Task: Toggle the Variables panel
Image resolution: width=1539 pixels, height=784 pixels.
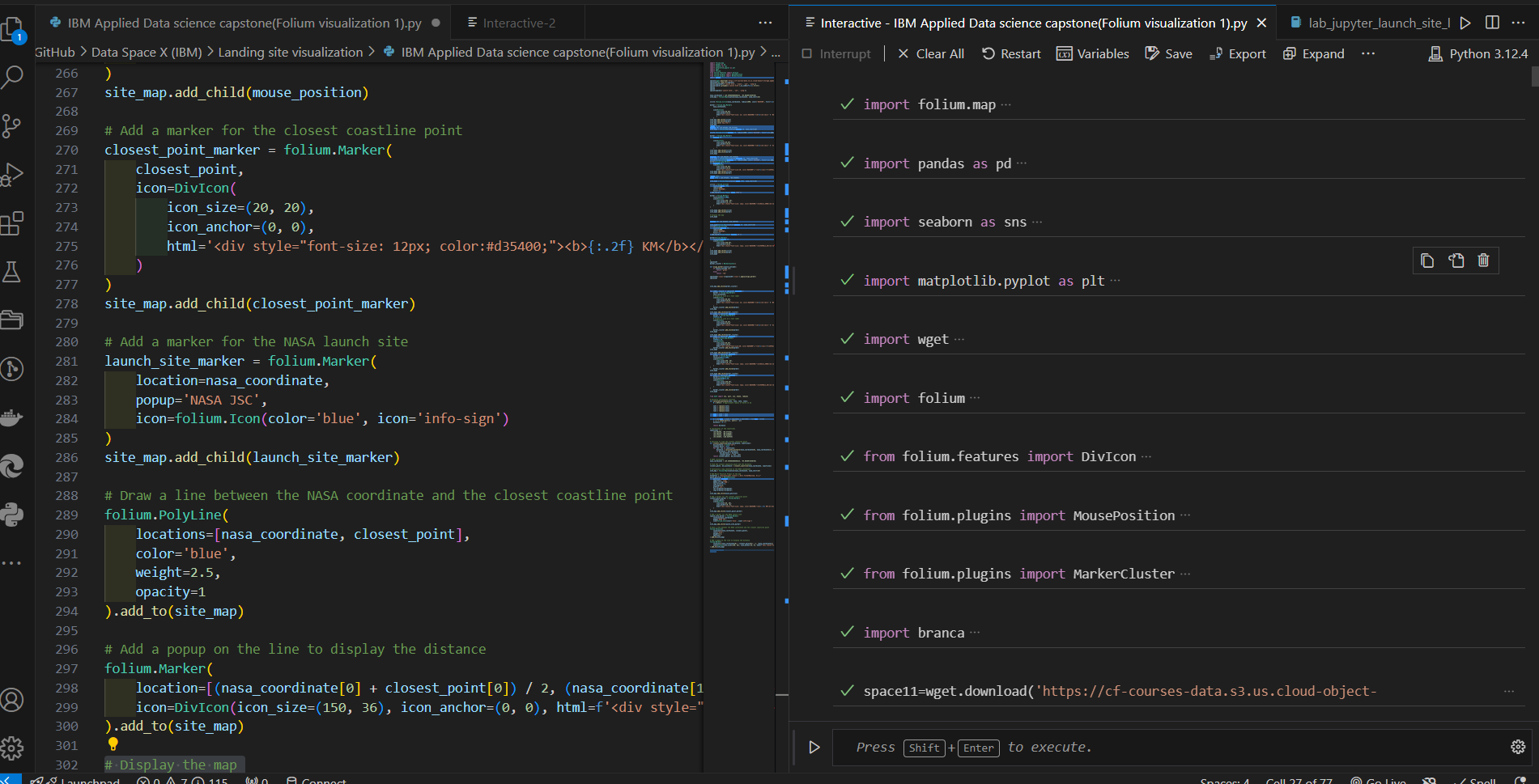Action: tap(1093, 54)
